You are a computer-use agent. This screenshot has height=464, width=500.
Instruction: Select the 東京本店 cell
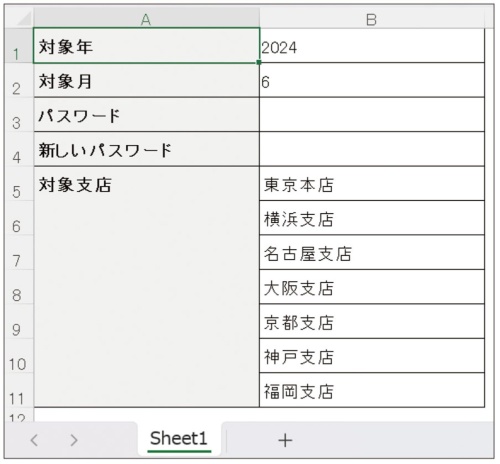[x=372, y=184]
